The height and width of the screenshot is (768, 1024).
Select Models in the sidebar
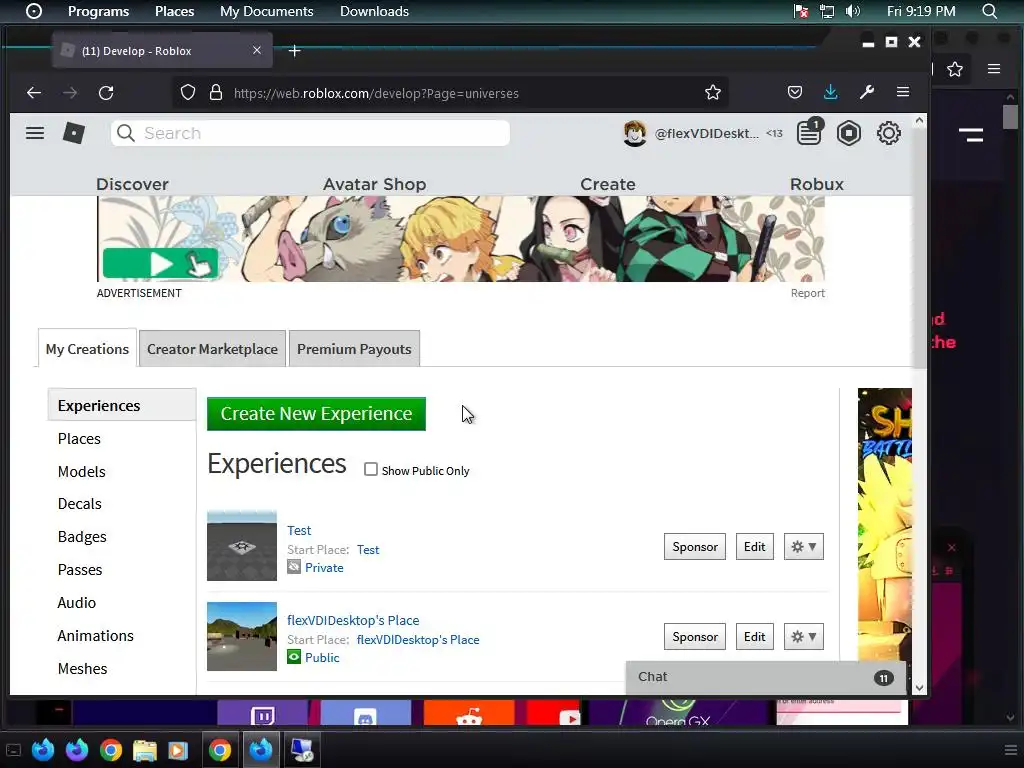82,472
